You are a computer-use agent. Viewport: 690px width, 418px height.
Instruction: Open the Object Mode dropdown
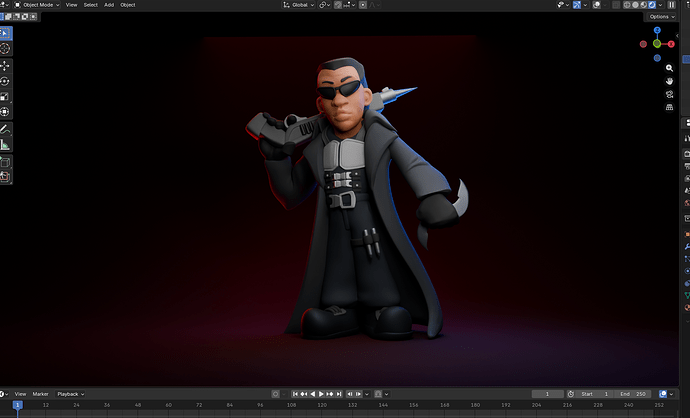[x=37, y=5]
